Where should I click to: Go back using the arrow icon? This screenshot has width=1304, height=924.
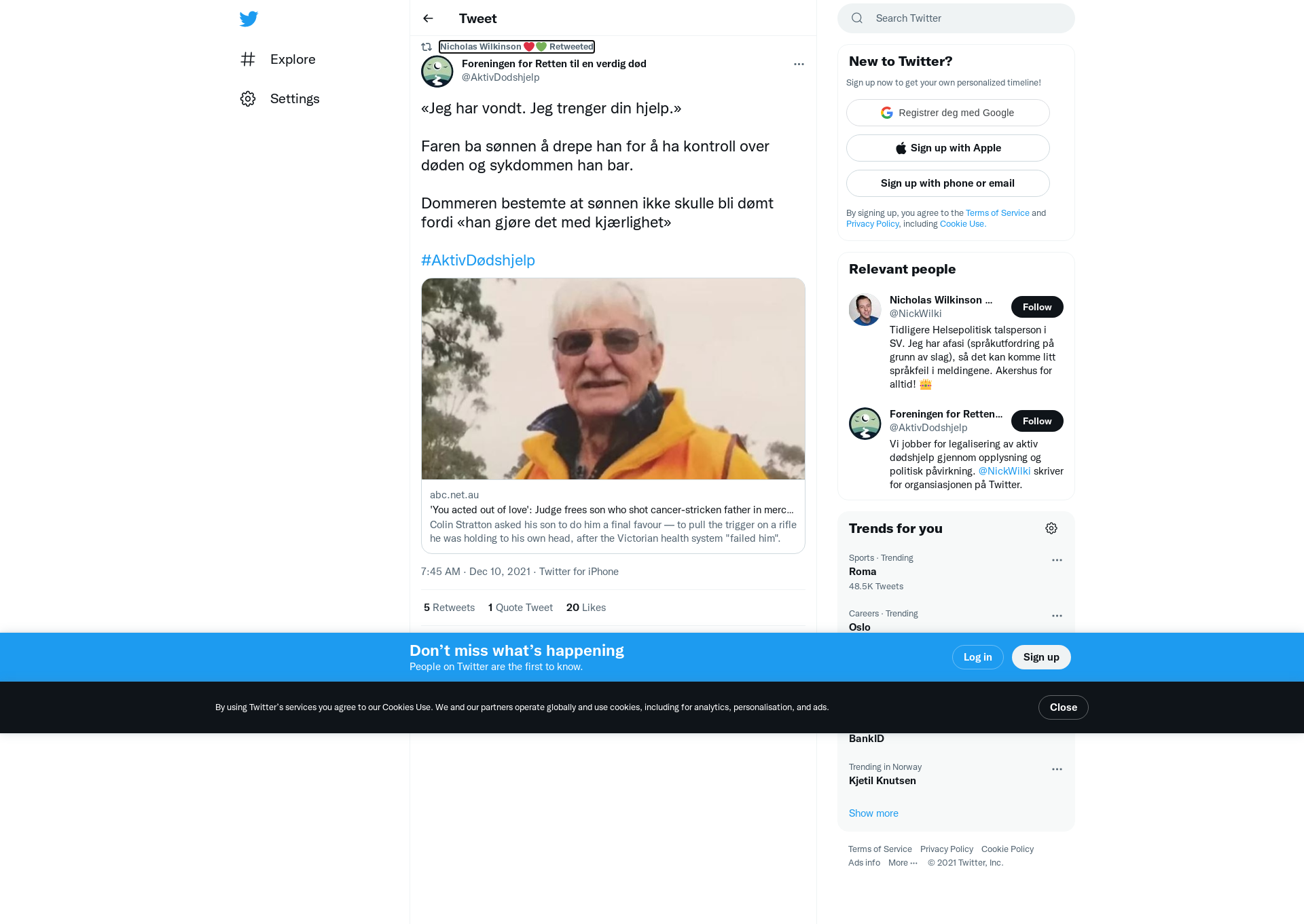tap(428, 18)
